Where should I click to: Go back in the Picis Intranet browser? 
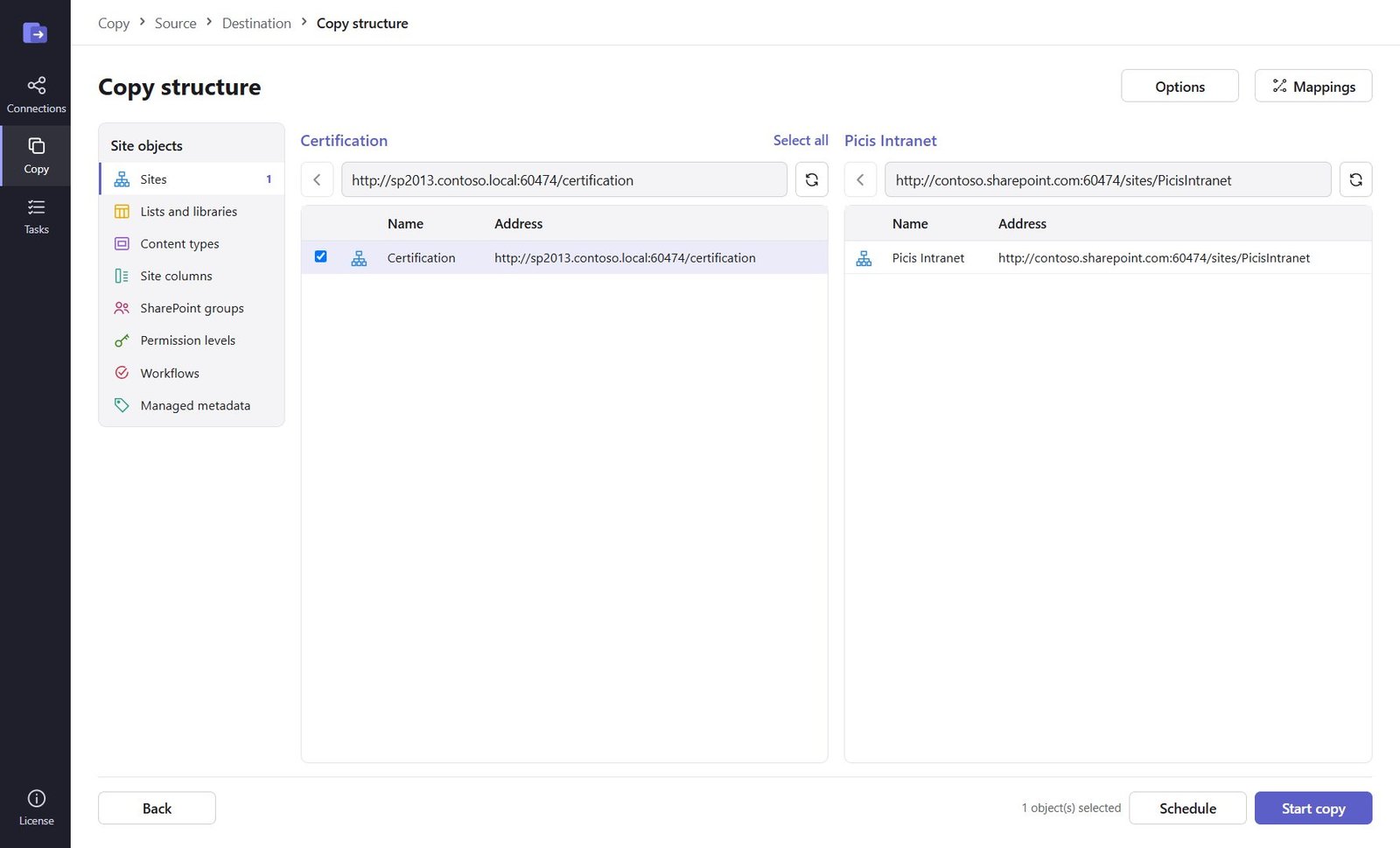860,179
